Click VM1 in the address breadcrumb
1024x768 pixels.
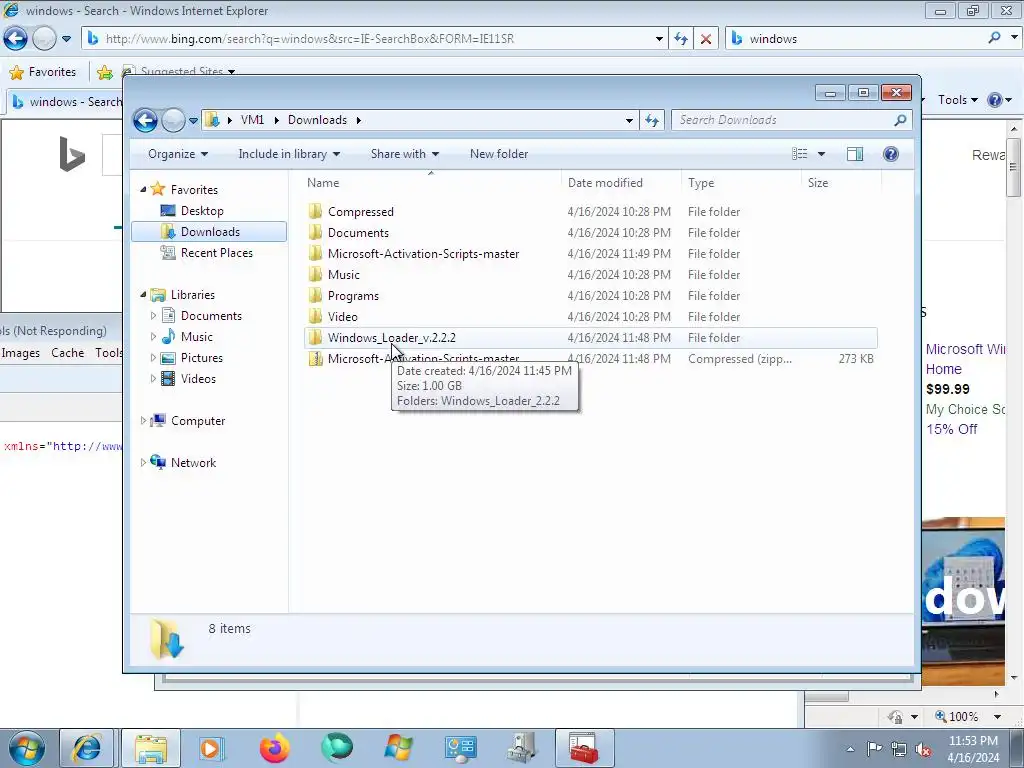click(252, 120)
